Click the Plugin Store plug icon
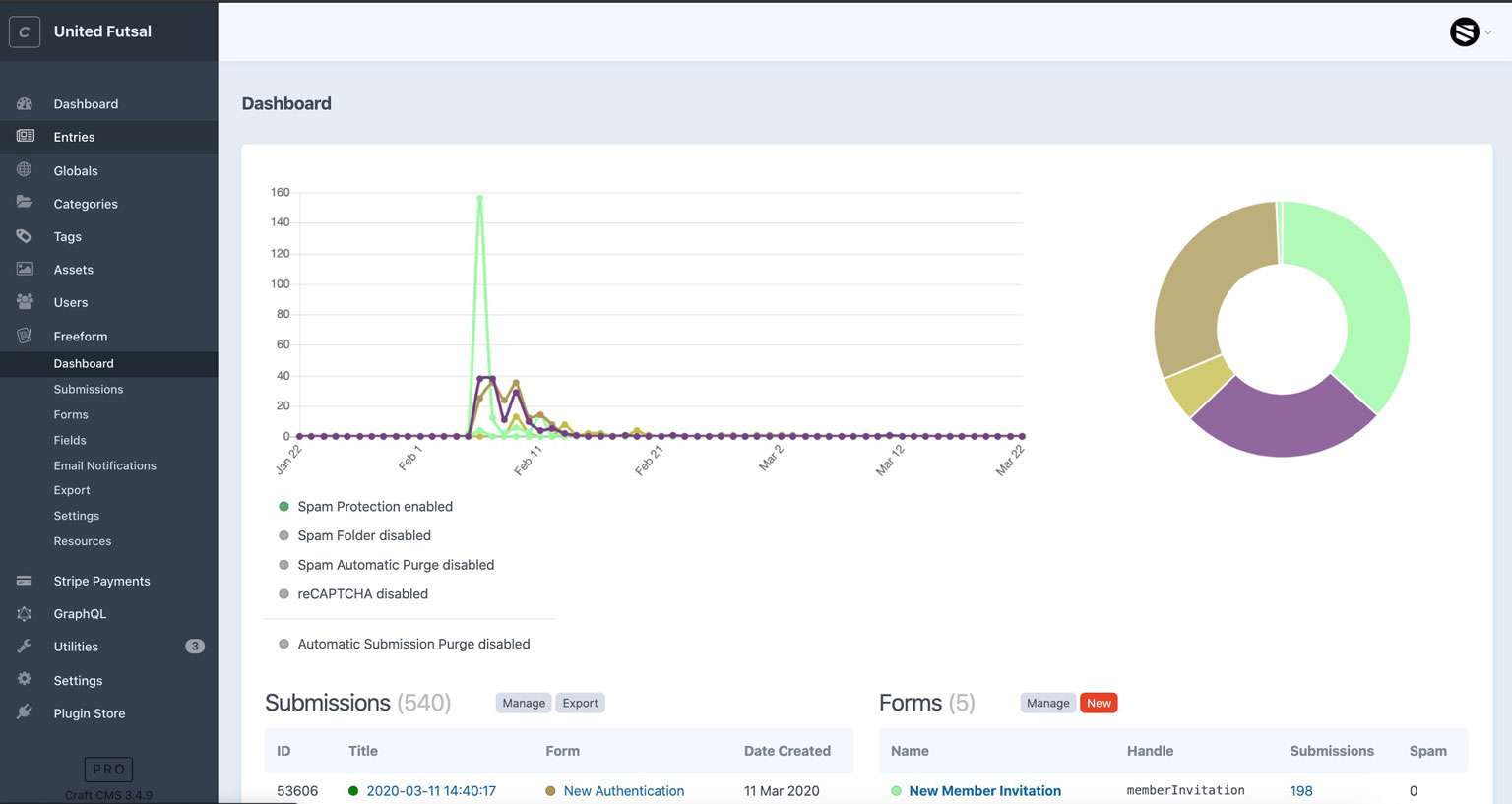The height and width of the screenshot is (804, 1512). coord(25,712)
